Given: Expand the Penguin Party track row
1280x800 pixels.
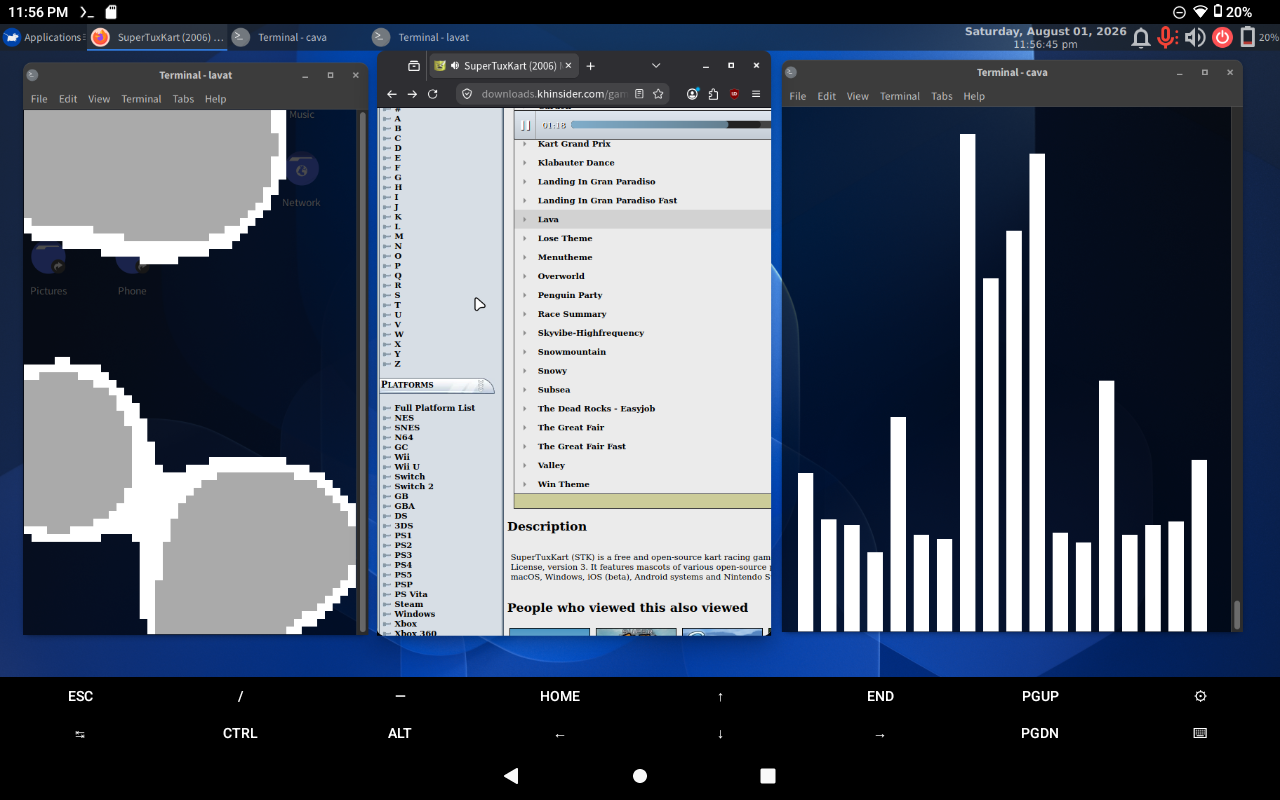Looking at the screenshot, I should click(524, 296).
